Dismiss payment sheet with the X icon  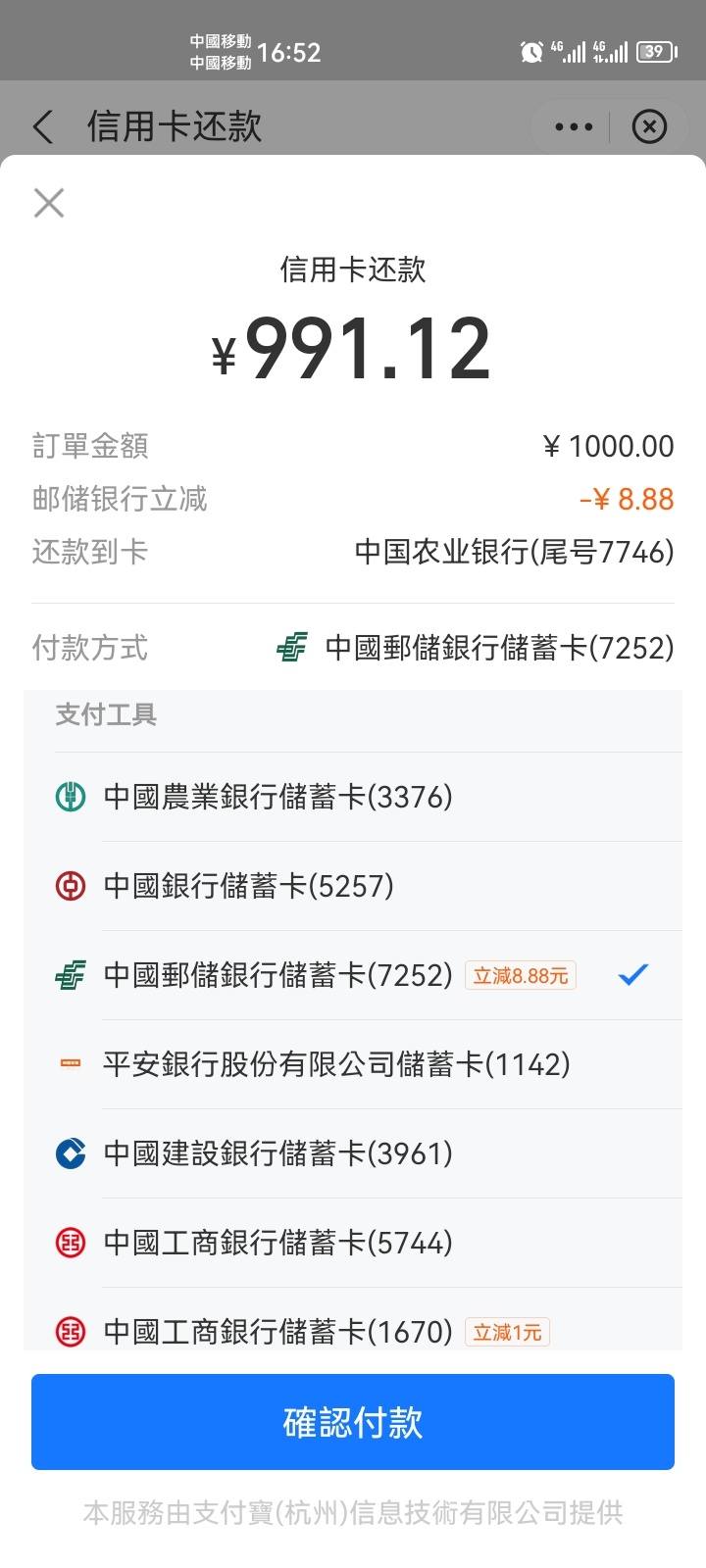pyautogui.click(x=49, y=203)
